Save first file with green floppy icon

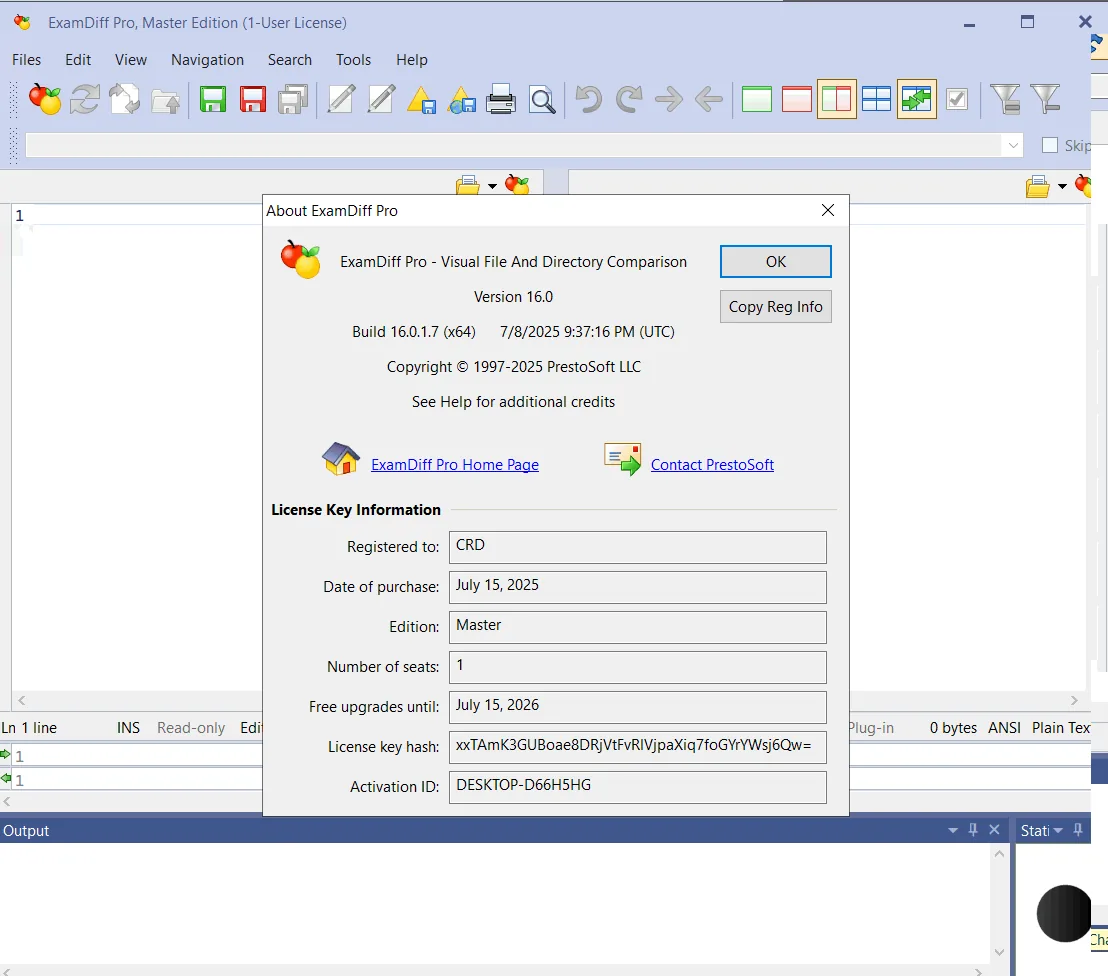tap(213, 99)
